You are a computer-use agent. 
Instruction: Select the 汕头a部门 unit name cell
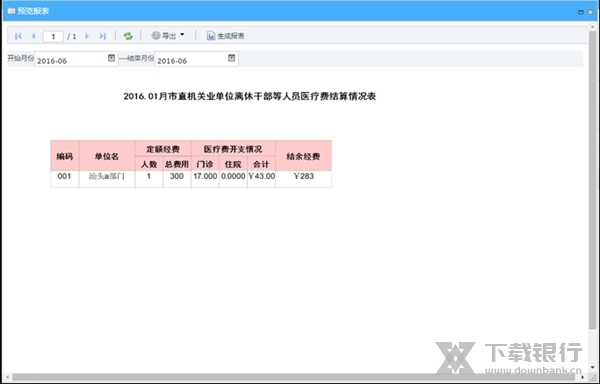pos(107,179)
